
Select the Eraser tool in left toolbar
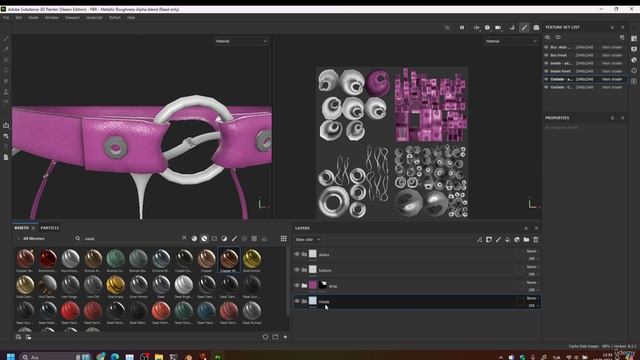click(6, 49)
